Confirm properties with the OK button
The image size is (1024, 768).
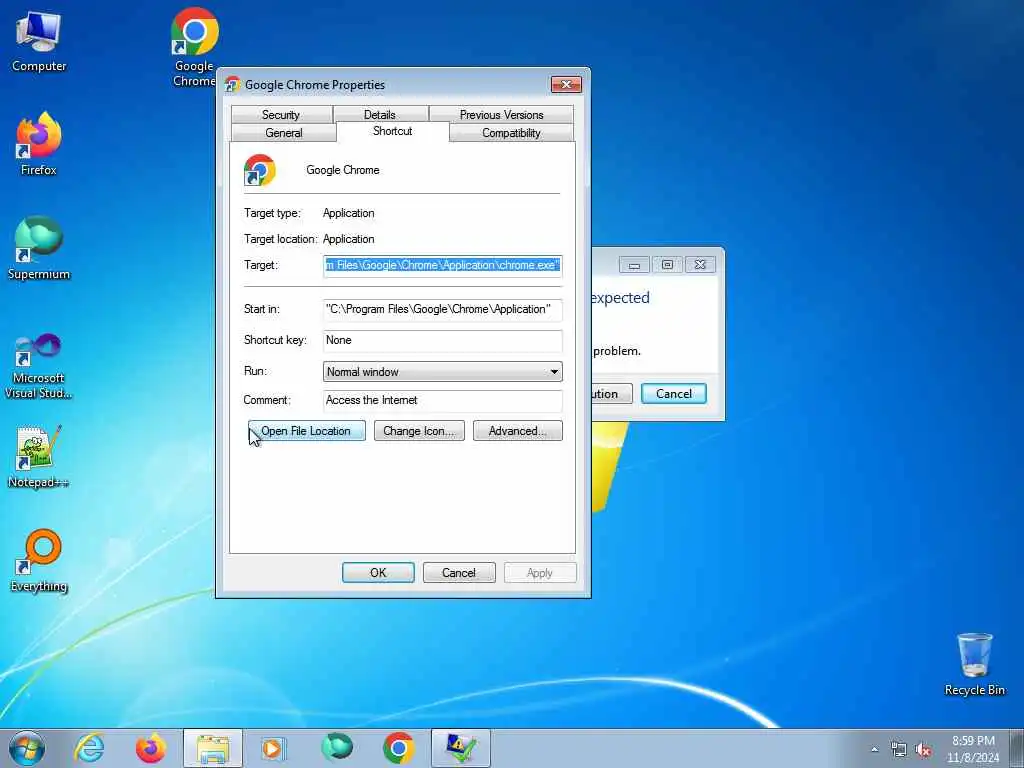pyautogui.click(x=378, y=573)
